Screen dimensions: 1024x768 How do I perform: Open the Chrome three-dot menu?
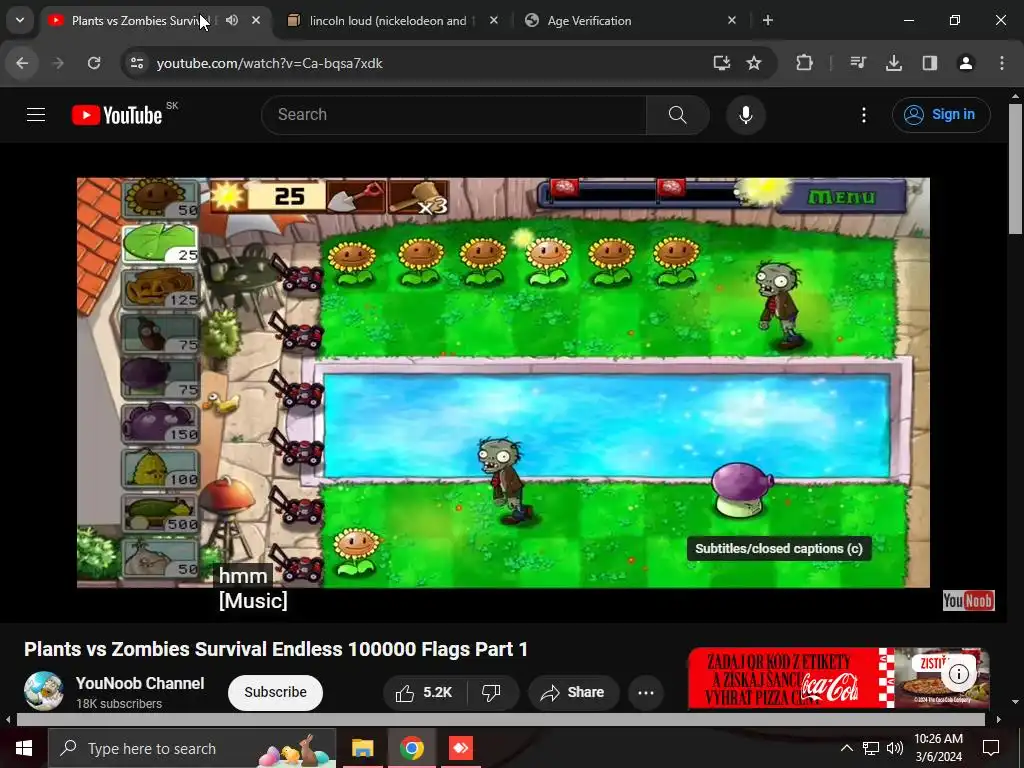click(x=1002, y=63)
